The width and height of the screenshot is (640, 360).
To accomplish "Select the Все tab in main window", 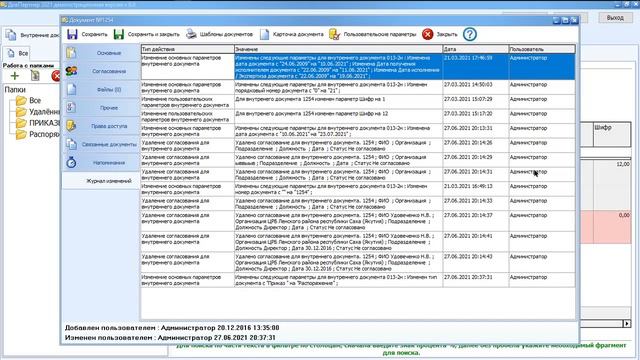I will pos(18,53).
